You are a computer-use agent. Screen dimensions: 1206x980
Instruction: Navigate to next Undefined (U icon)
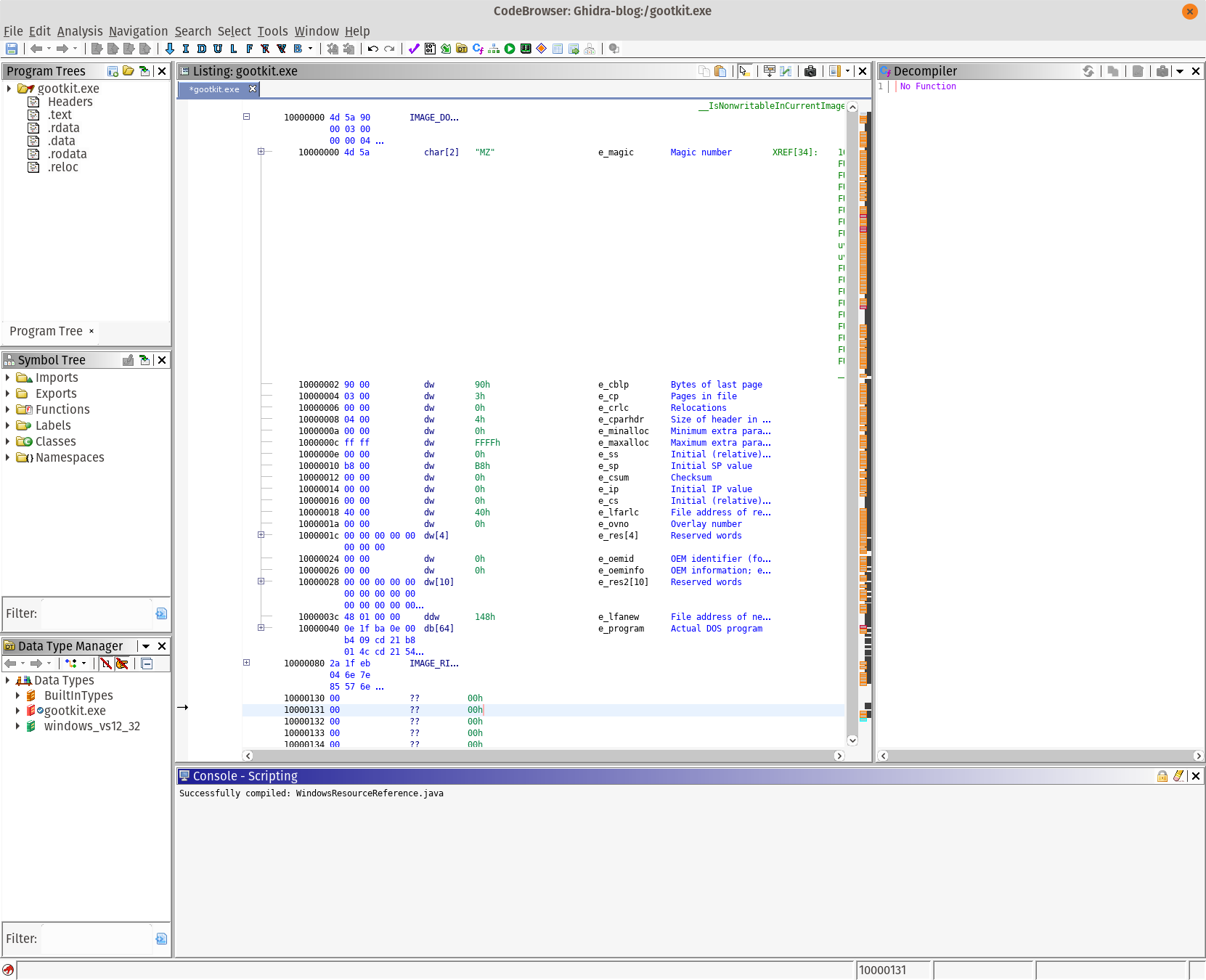click(218, 49)
